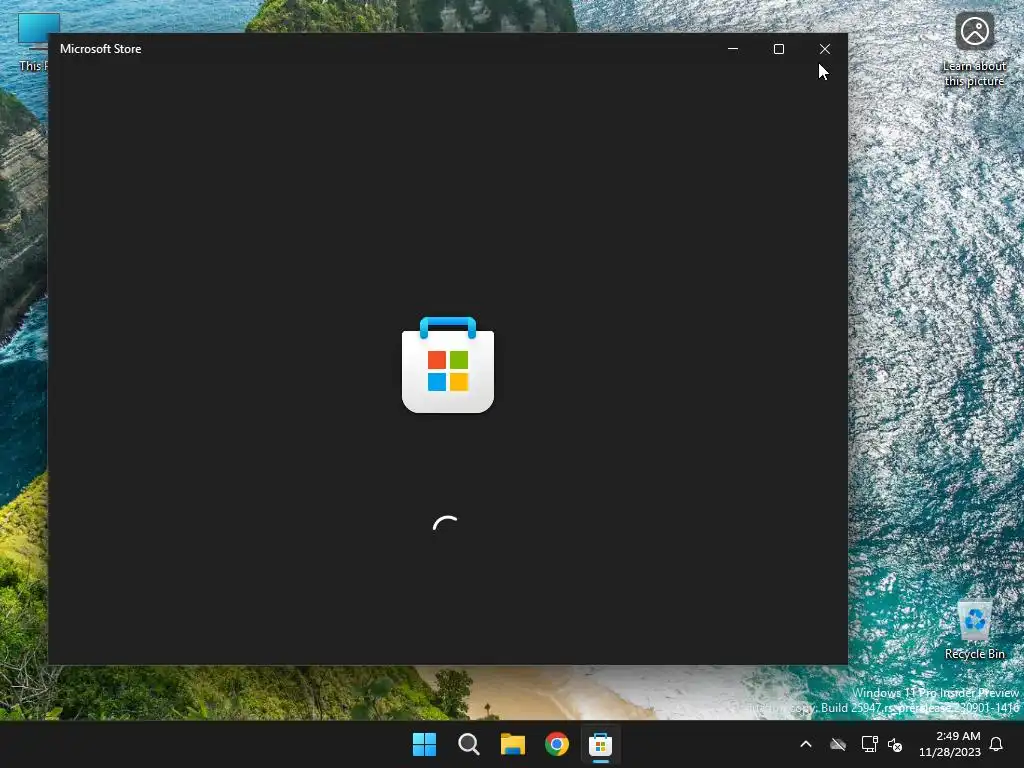Image resolution: width=1024 pixels, height=768 pixels.
Task: Open the OneDrive tray icon
Action: (x=838, y=744)
